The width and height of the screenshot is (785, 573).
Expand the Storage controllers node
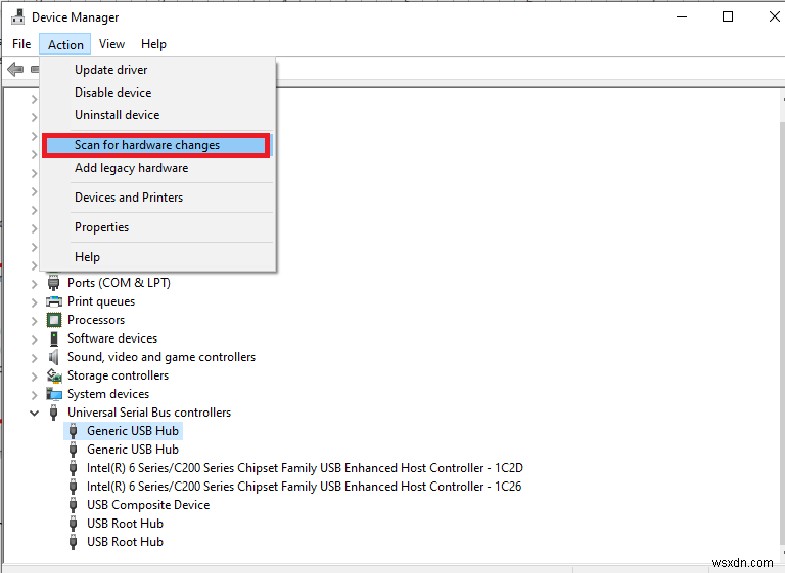[x=34, y=376]
